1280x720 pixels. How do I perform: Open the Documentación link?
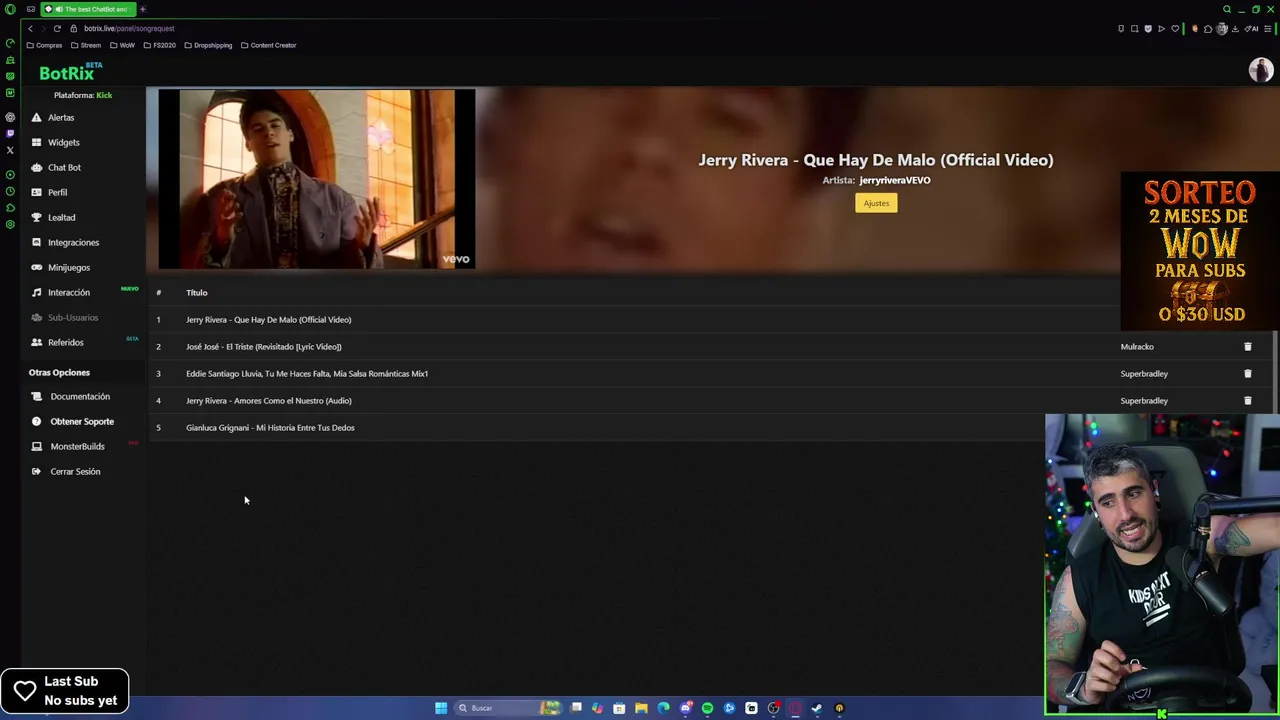click(80, 396)
